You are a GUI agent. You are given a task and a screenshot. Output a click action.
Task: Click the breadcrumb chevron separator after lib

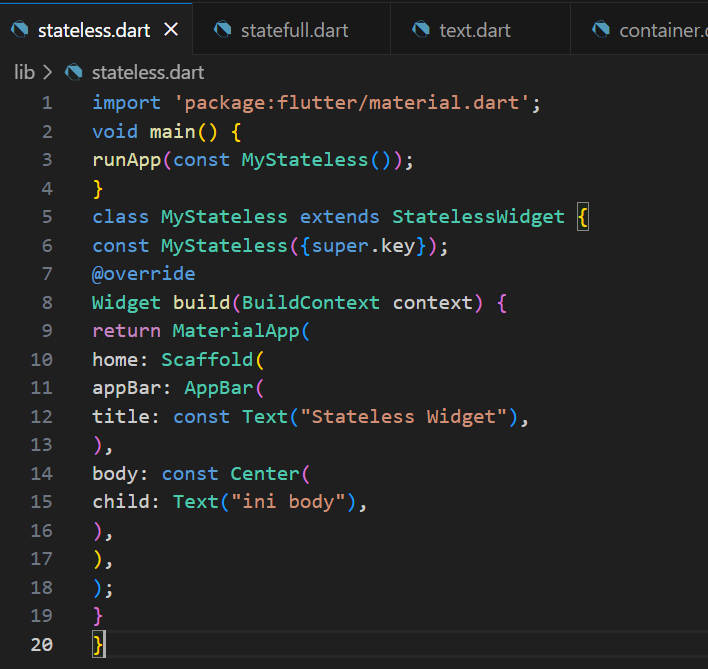47,72
